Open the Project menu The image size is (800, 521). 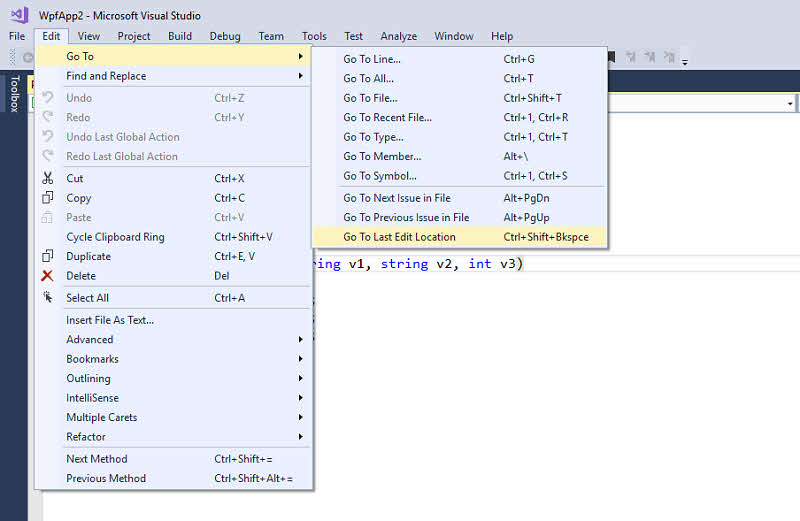(134, 36)
